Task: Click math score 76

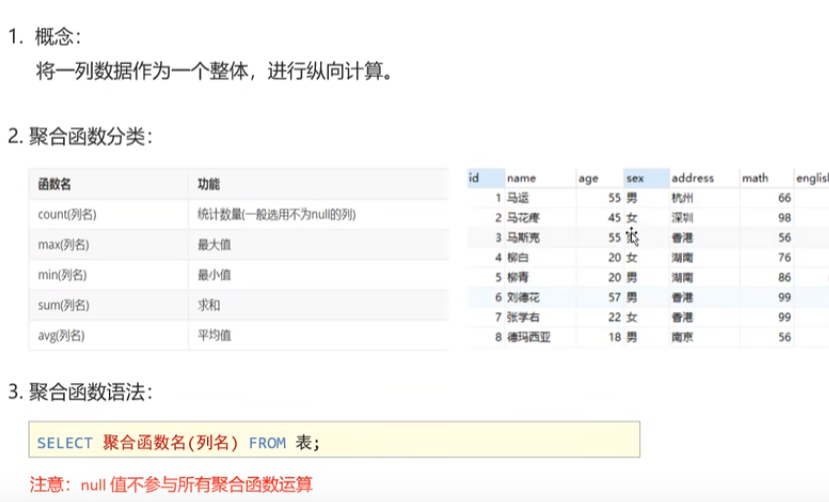Action: tap(784, 257)
